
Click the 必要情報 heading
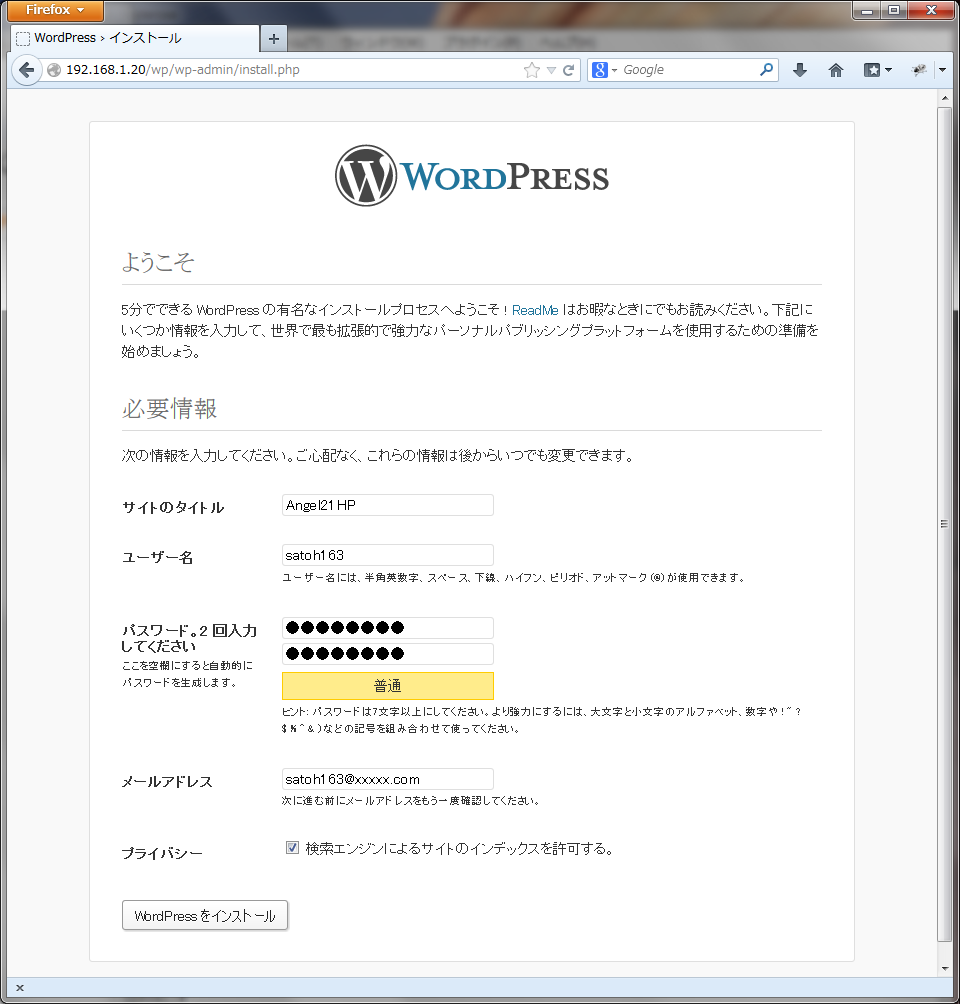coord(170,409)
